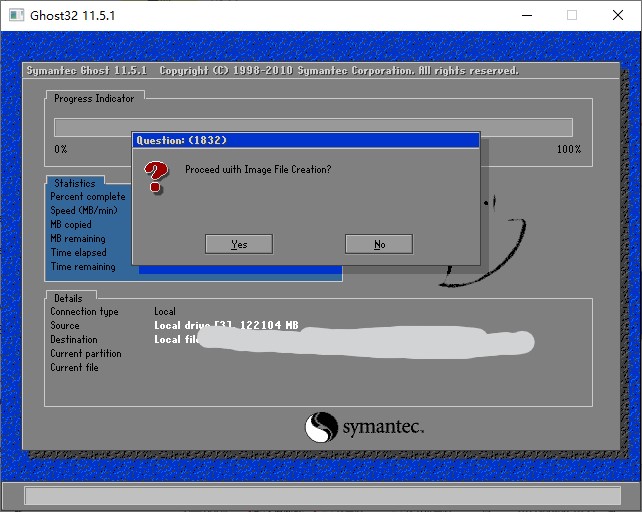Select the 'Time elapsed' statistics label

click(x=79, y=252)
